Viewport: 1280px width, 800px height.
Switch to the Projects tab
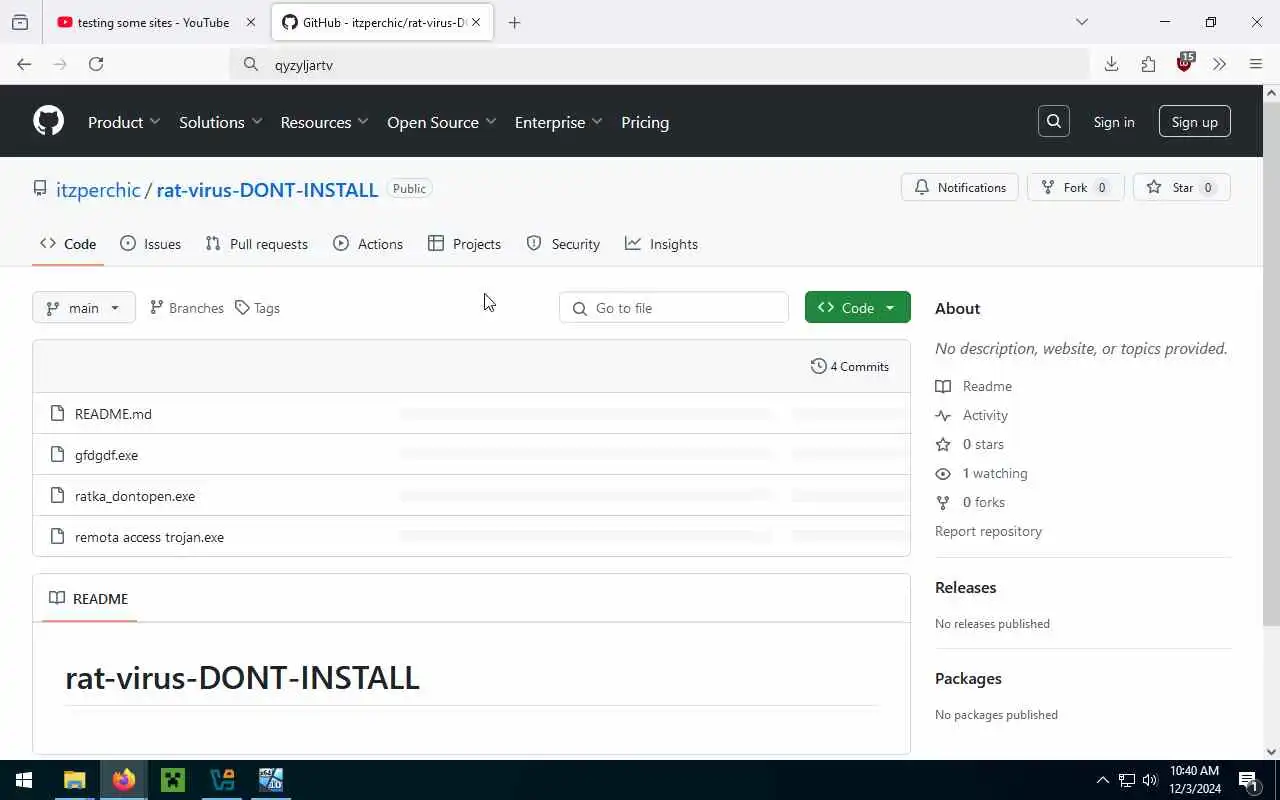pyautogui.click(x=464, y=244)
